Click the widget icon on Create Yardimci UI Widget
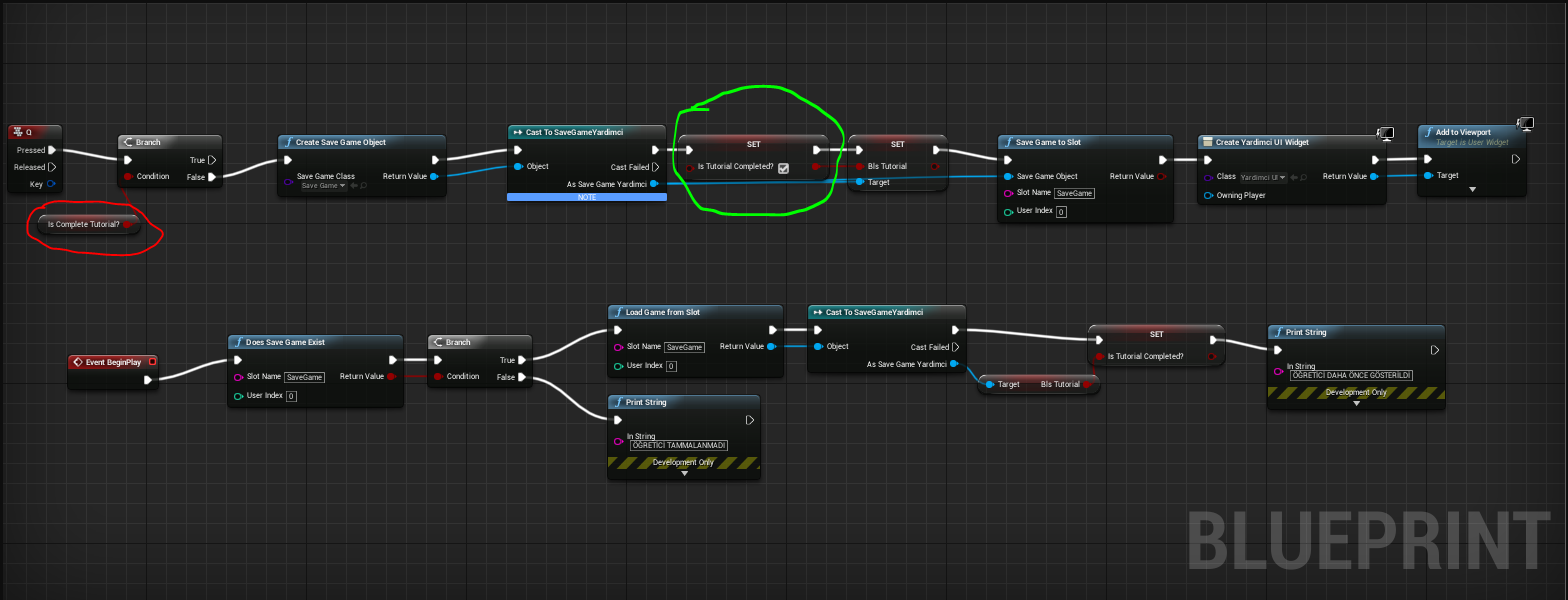1568x600 pixels. [x=1207, y=142]
